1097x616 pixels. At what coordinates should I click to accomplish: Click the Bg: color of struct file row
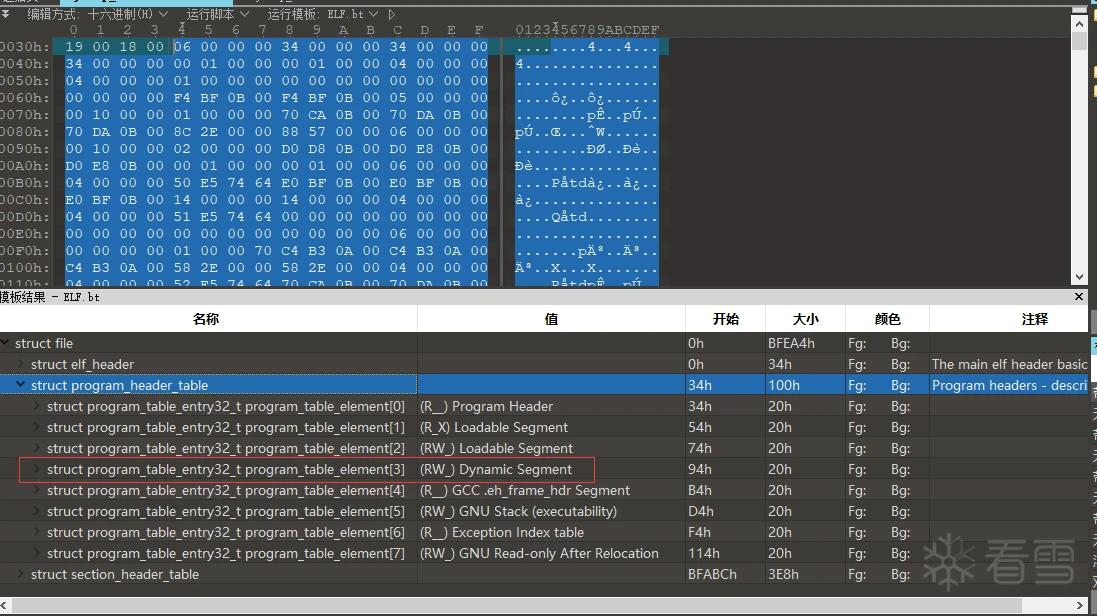(x=900, y=343)
